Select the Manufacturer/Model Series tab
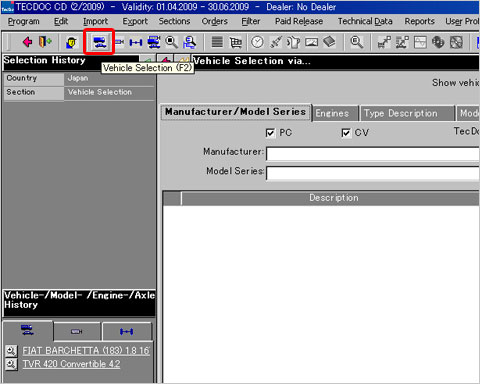 click(236, 112)
